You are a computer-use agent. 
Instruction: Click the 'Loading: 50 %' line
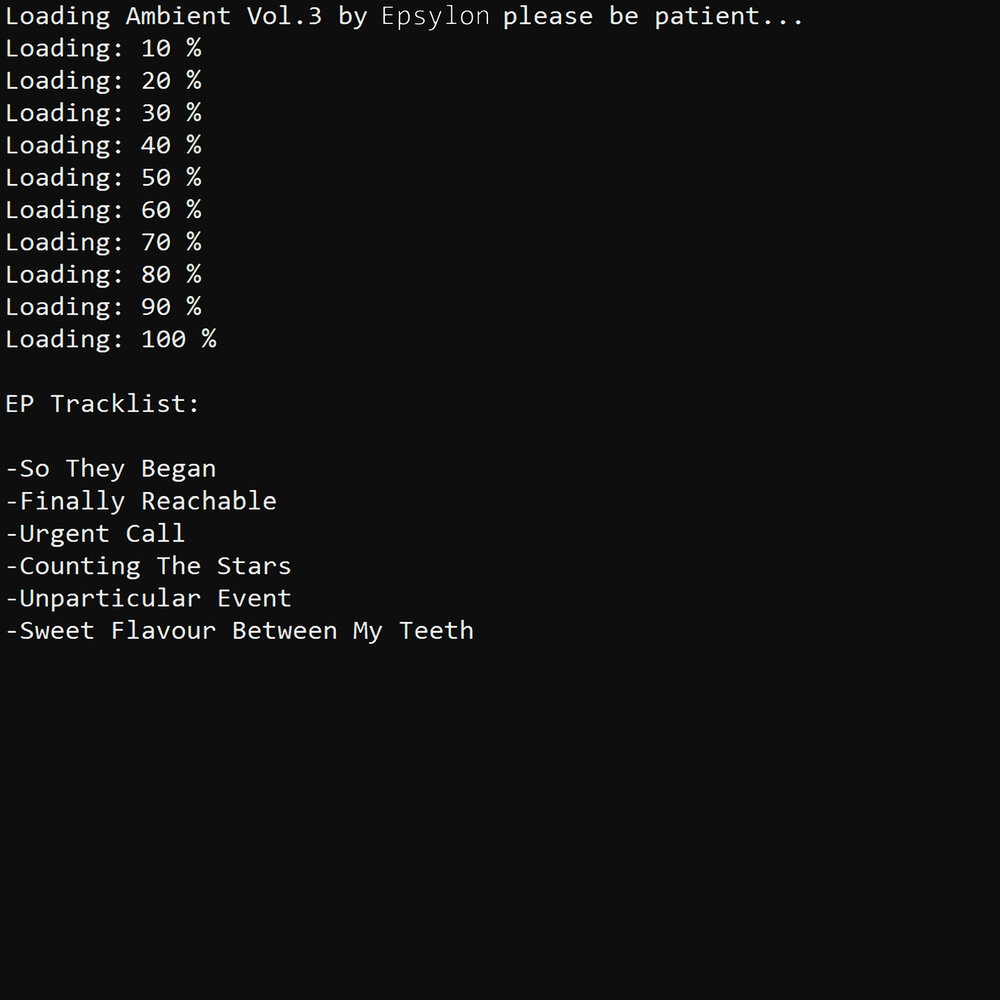coord(103,178)
